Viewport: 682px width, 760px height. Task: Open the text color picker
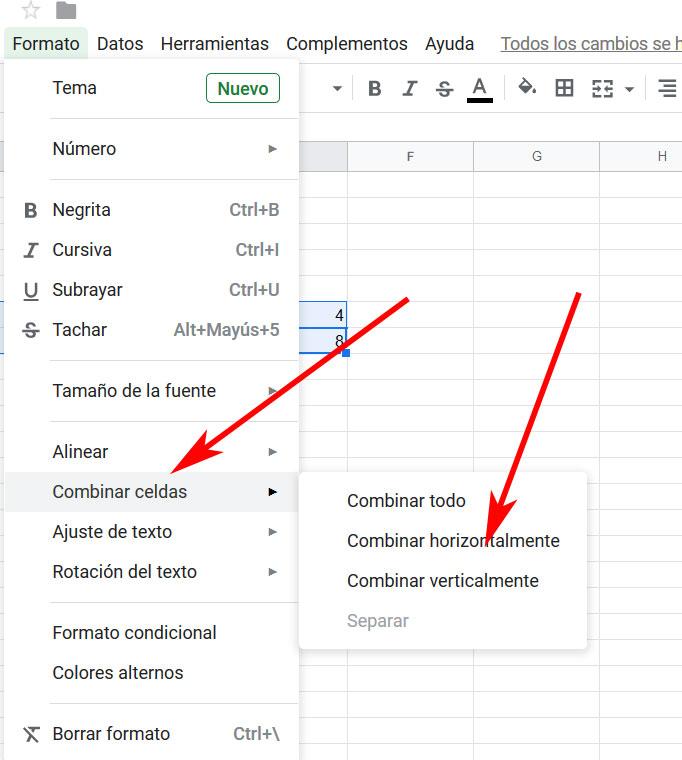[479, 90]
